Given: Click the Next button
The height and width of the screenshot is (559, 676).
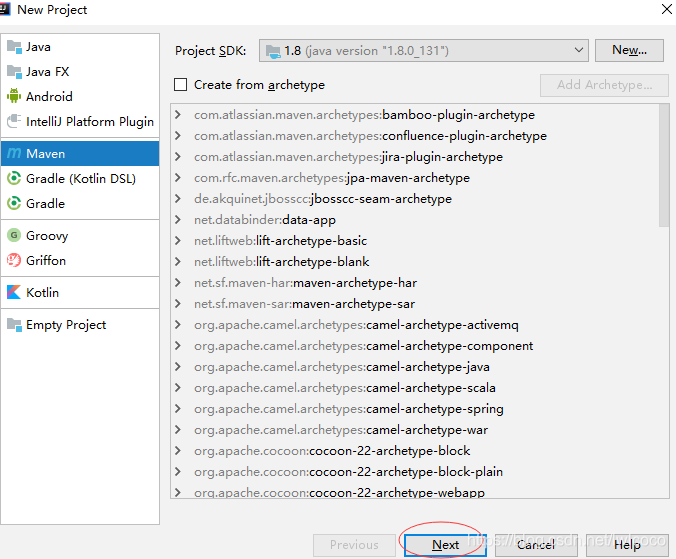Looking at the screenshot, I should pyautogui.click(x=445, y=545).
